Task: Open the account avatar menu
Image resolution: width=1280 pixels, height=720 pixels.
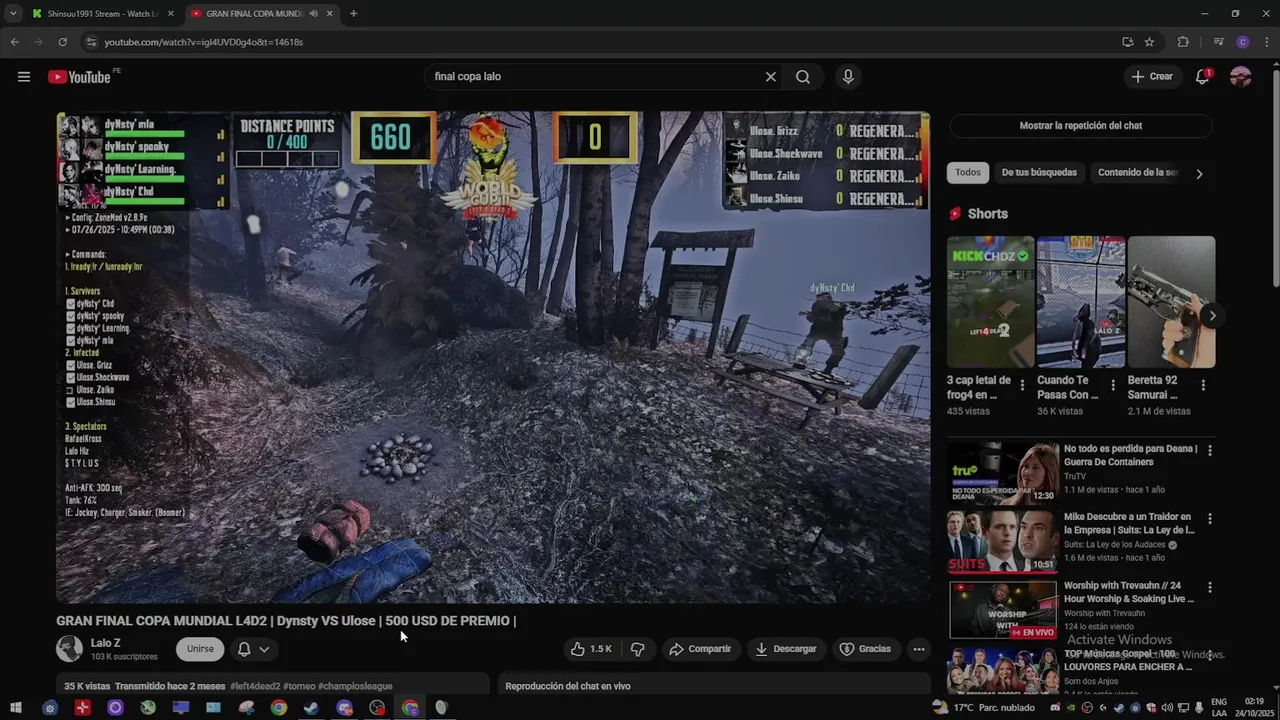Action: coord(1241,77)
